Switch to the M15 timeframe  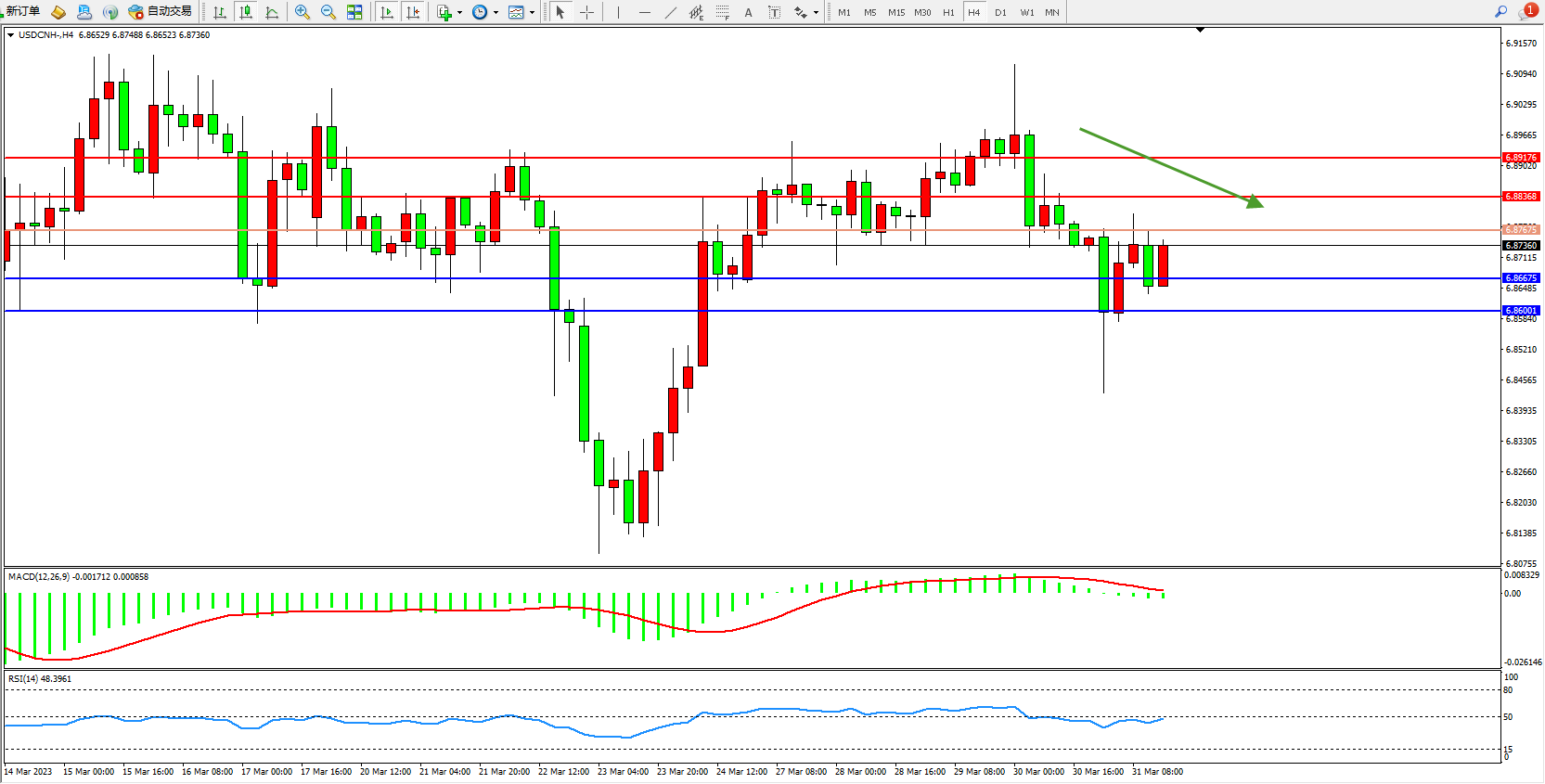point(895,12)
